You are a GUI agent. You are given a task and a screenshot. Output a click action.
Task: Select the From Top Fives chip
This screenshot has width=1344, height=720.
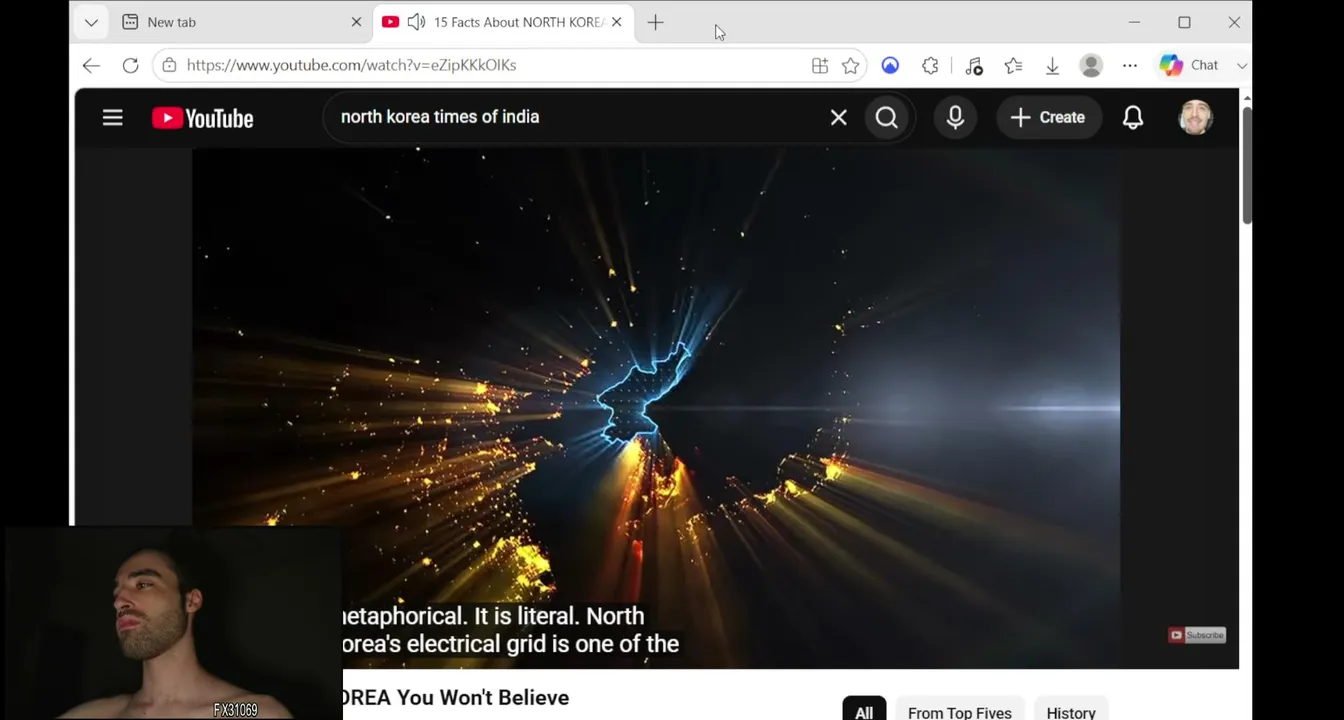[x=960, y=712]
